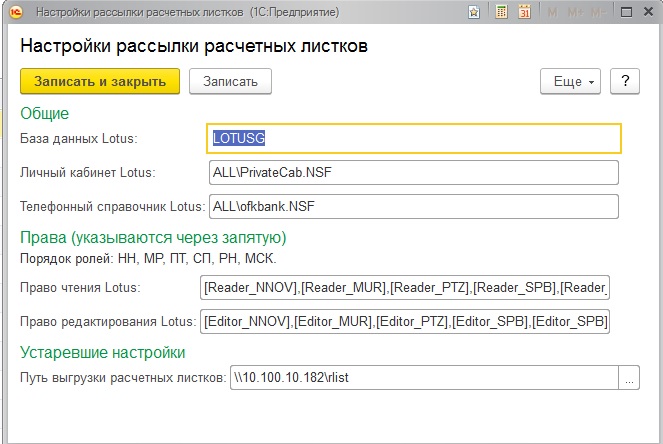This screenshot has width=663, height=444.
Task: Click the 1C application logo icon
Action: 14,13
